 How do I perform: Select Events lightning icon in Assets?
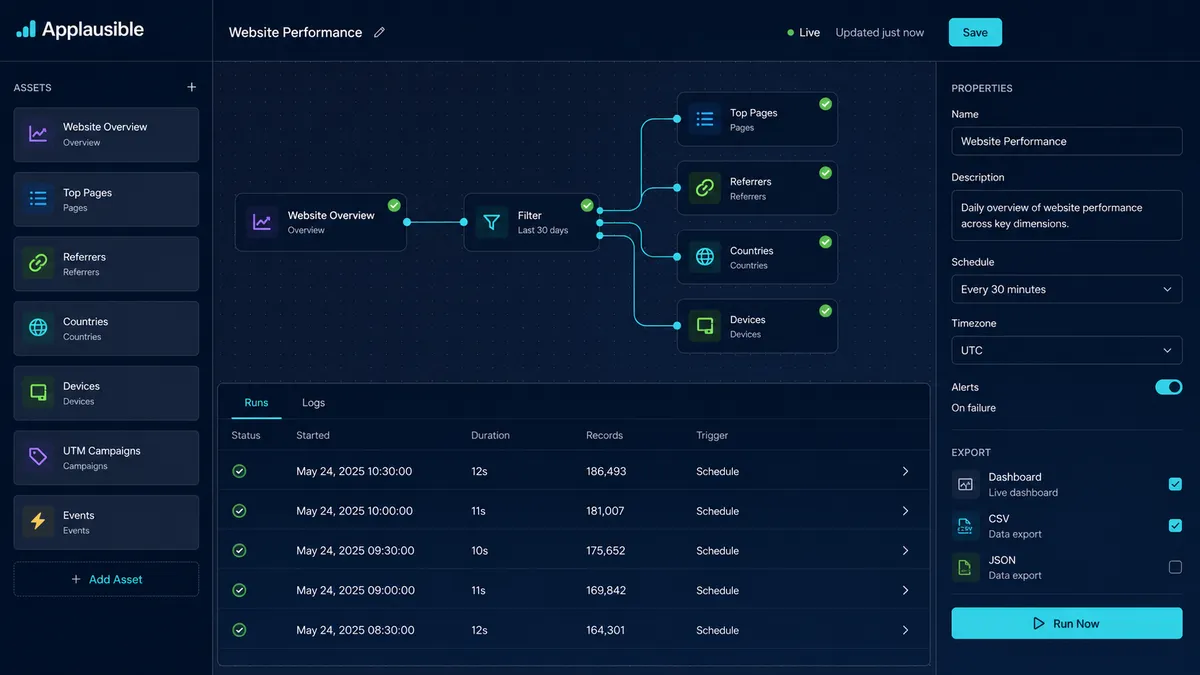click(x=38, y=522)
